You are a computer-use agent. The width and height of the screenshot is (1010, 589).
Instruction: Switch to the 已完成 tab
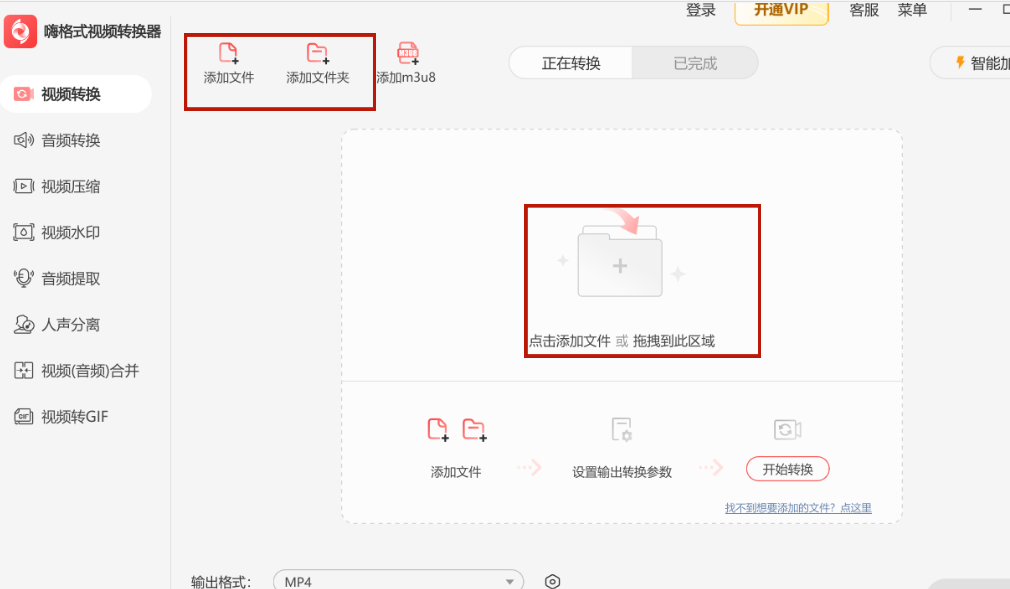pos(694,62)
